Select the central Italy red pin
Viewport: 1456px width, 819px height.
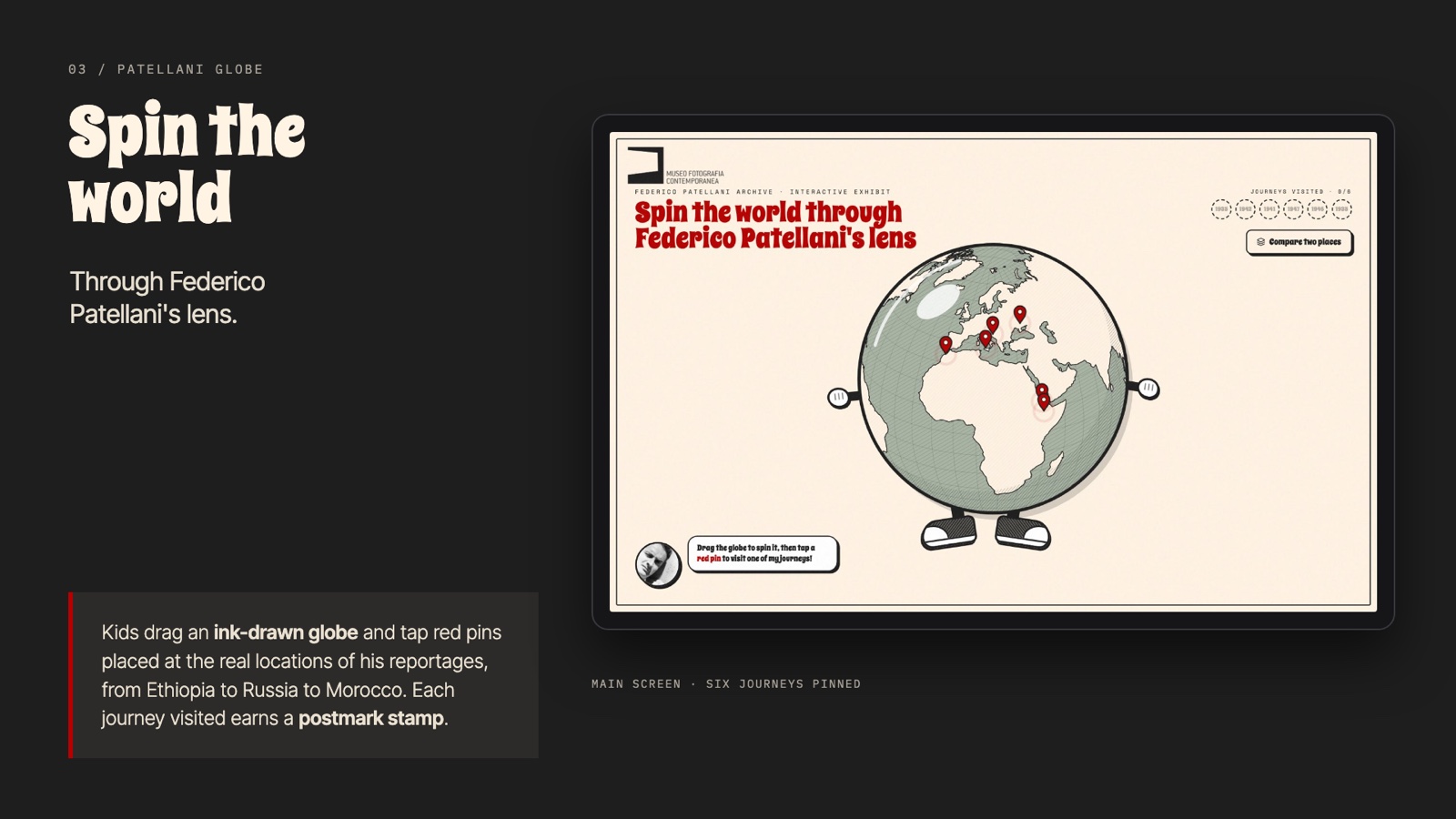[986, 339]
